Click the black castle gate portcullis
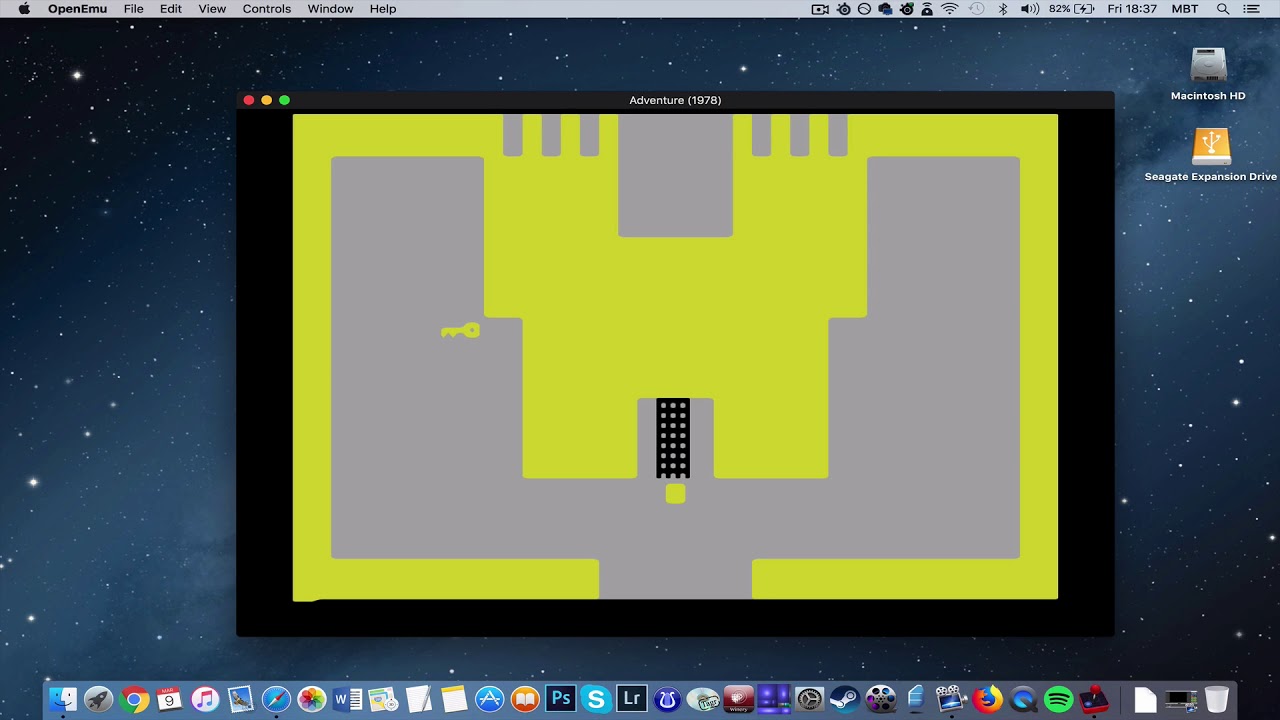Screen dimensions: 1280x720 [673, 438]
